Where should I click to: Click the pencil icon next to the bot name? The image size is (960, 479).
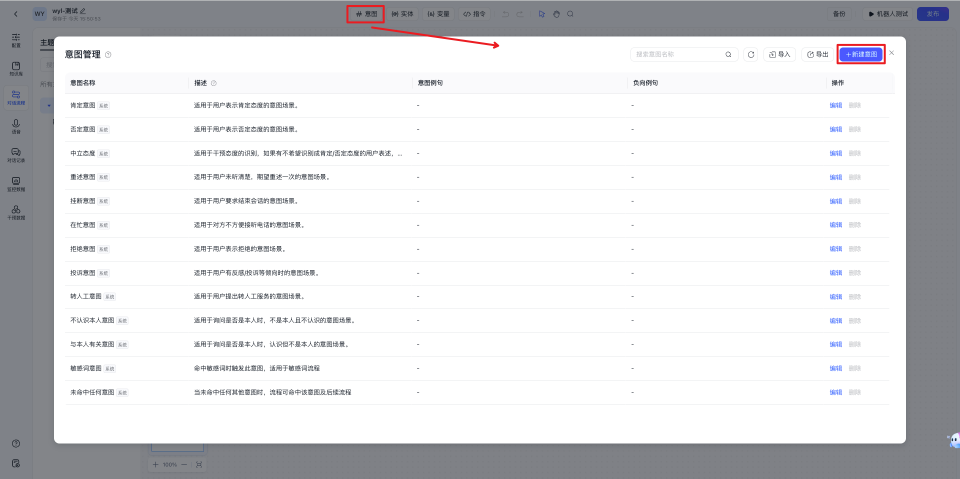pyautogui.click(x=83, y=10)
